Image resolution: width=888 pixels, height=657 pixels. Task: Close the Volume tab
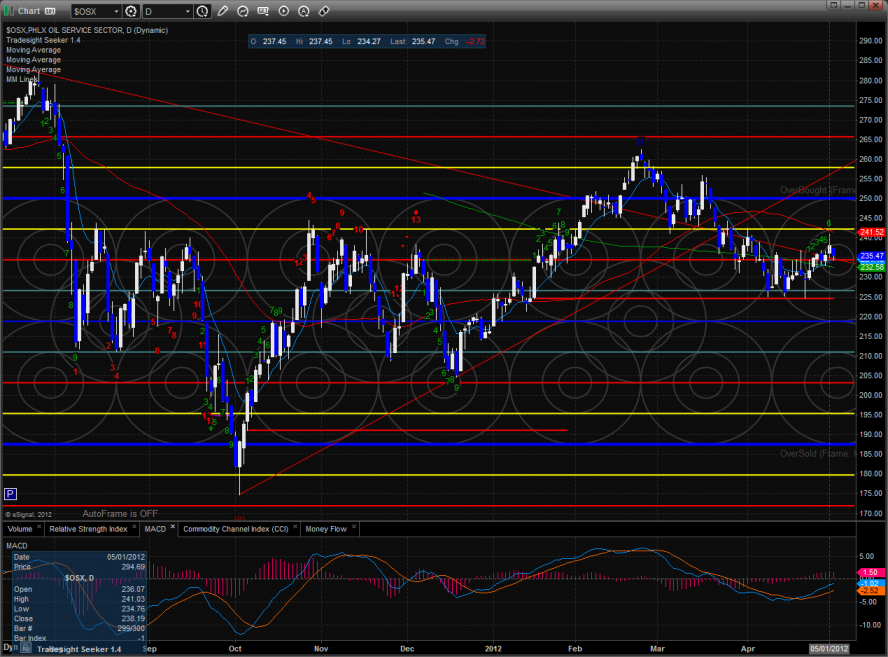[41, 526]
